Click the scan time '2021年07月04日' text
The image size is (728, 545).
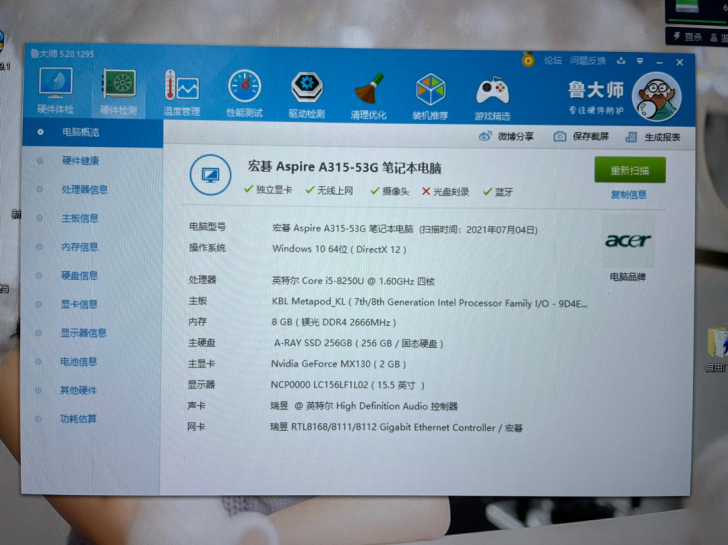coord(501,230)
